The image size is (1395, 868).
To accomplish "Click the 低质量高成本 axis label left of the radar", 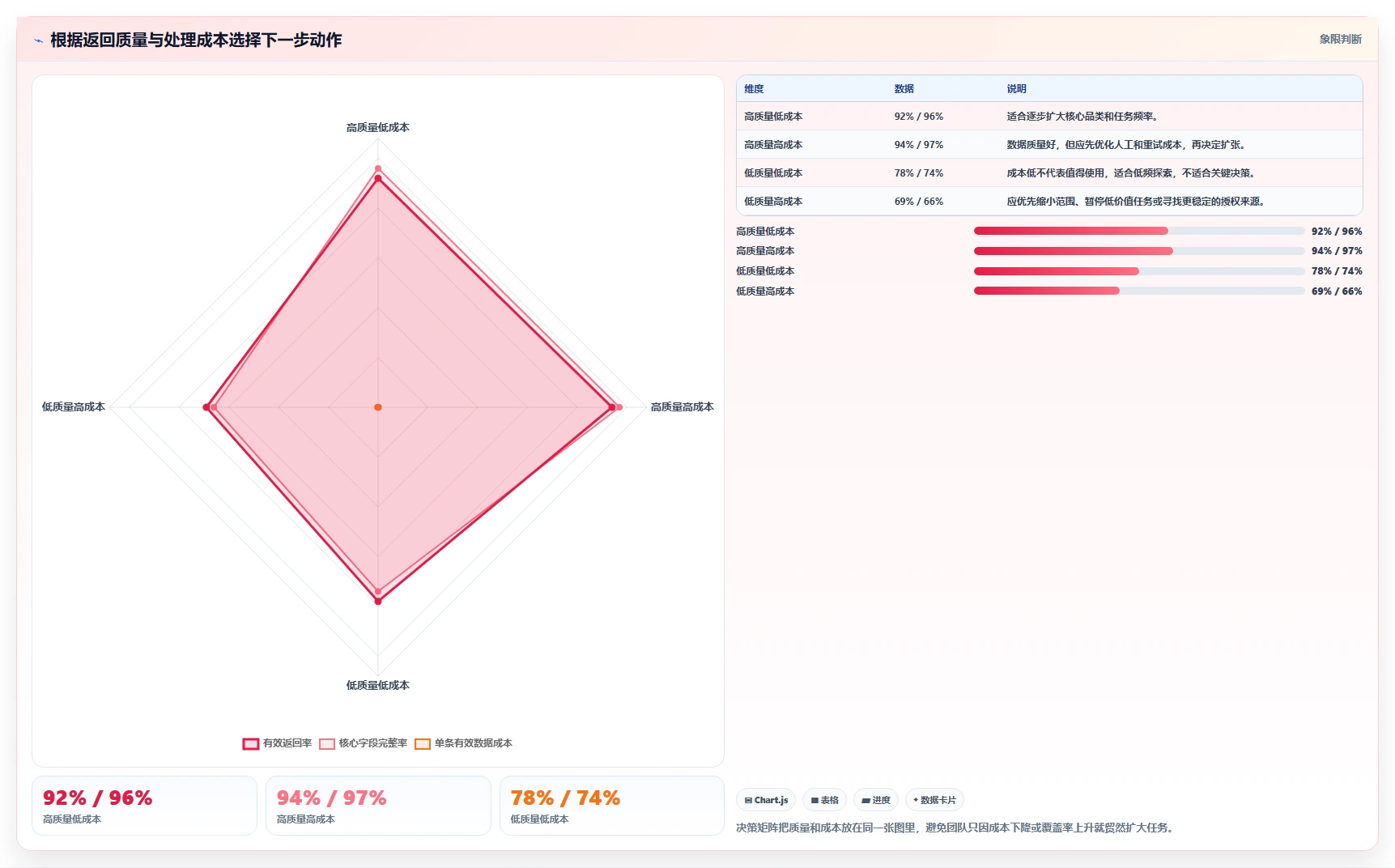I will 74,407.
